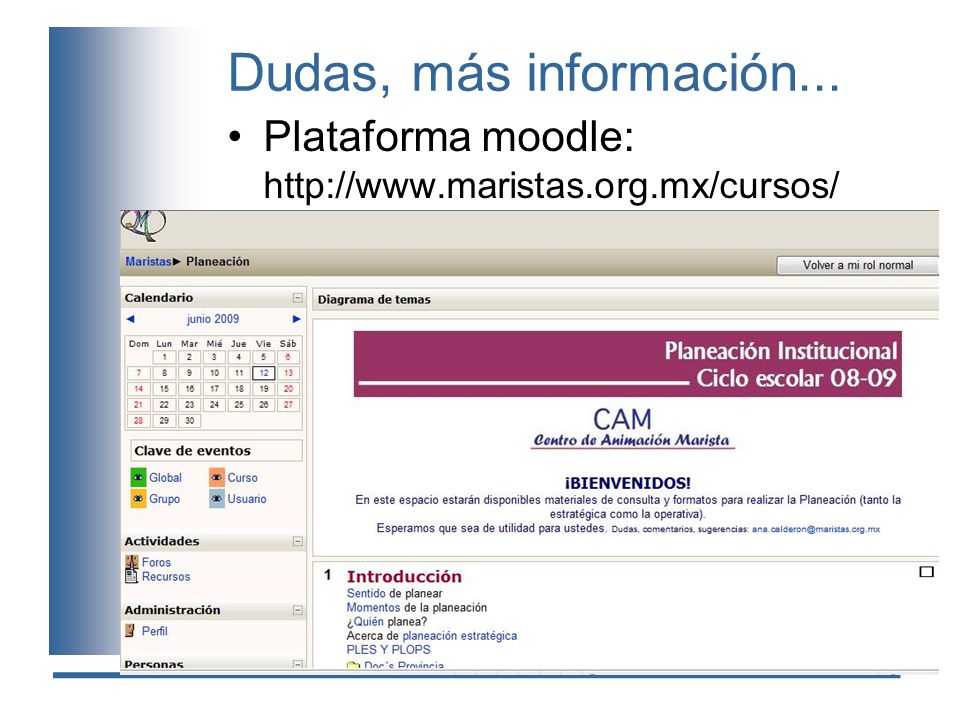
Task: Click the Diagrama de temas heading
Action: point(374,299)
